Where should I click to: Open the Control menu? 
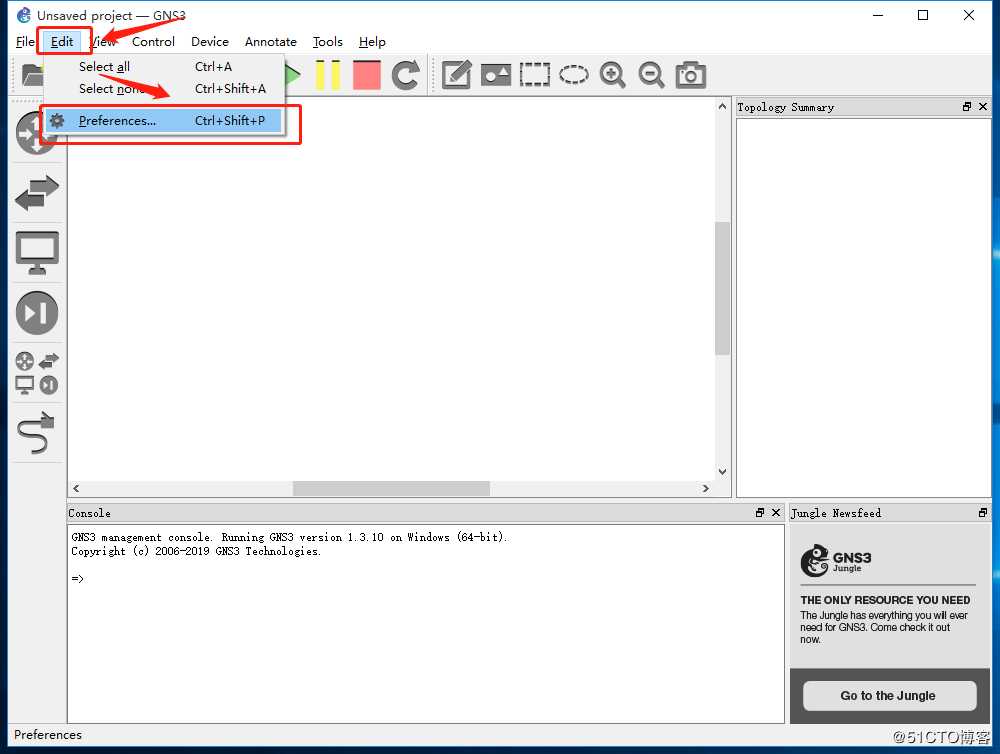(x=153, y=41)
